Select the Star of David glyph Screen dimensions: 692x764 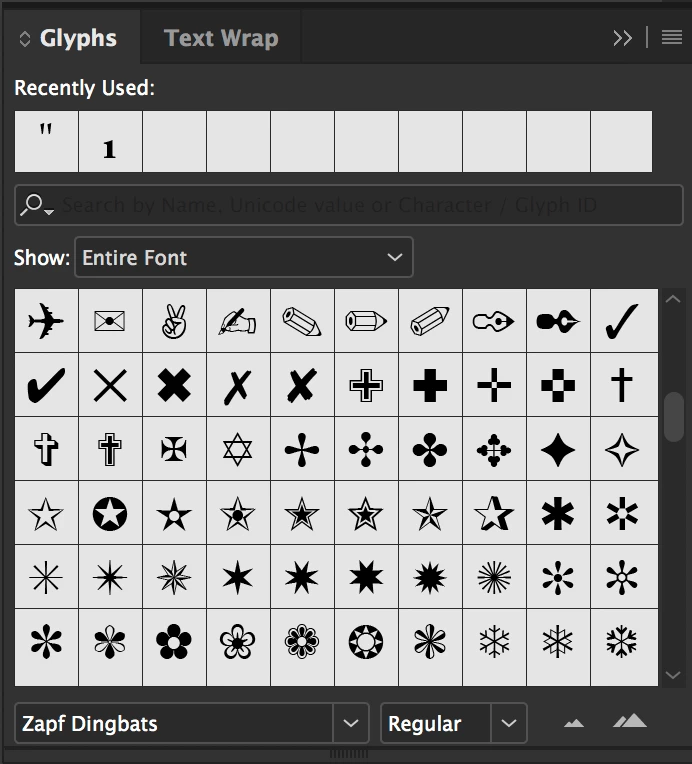click(238, 449)
